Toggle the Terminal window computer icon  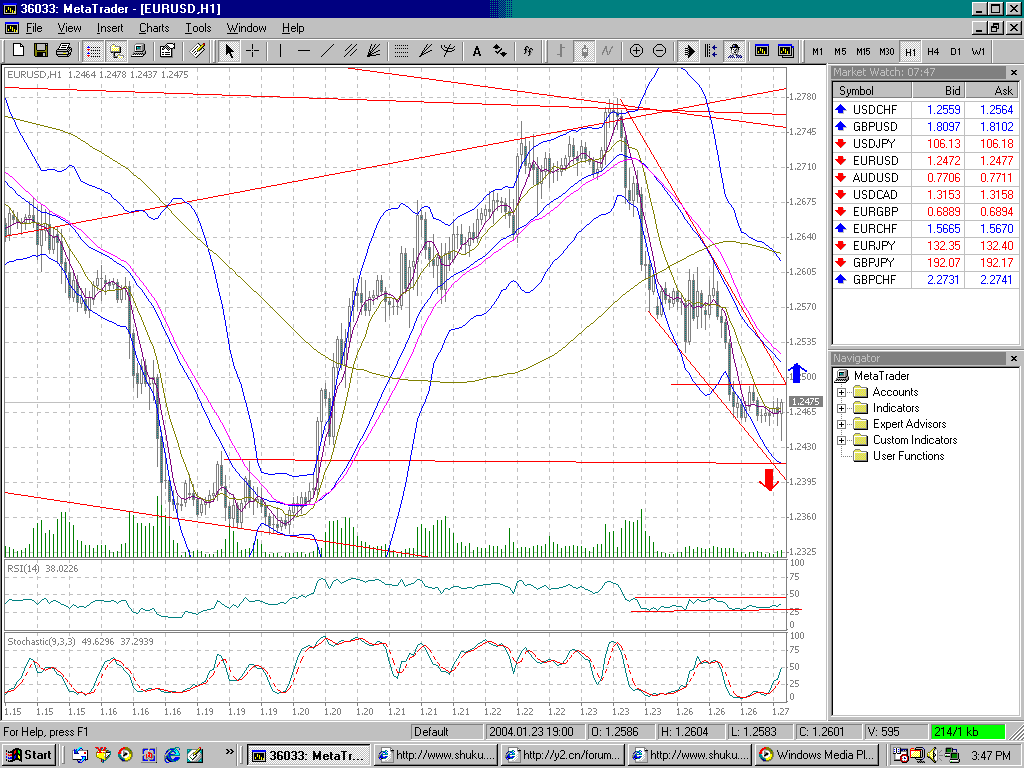click(138, 50)
